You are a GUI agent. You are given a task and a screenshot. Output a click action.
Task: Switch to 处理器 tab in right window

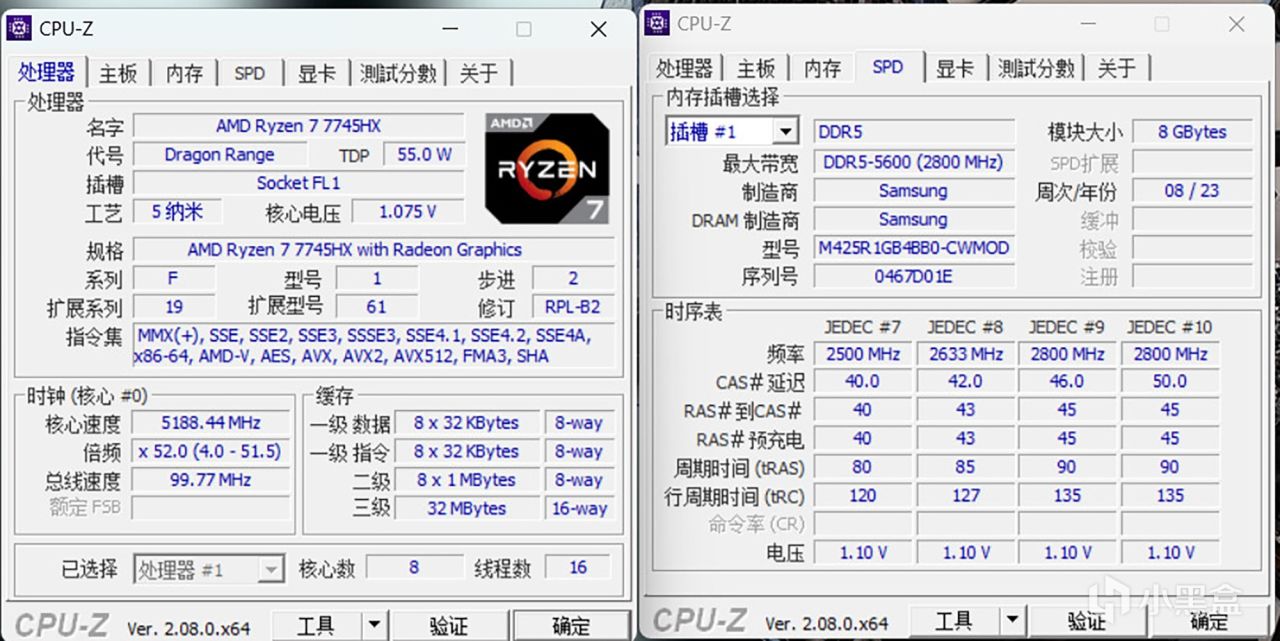point(684,68)
